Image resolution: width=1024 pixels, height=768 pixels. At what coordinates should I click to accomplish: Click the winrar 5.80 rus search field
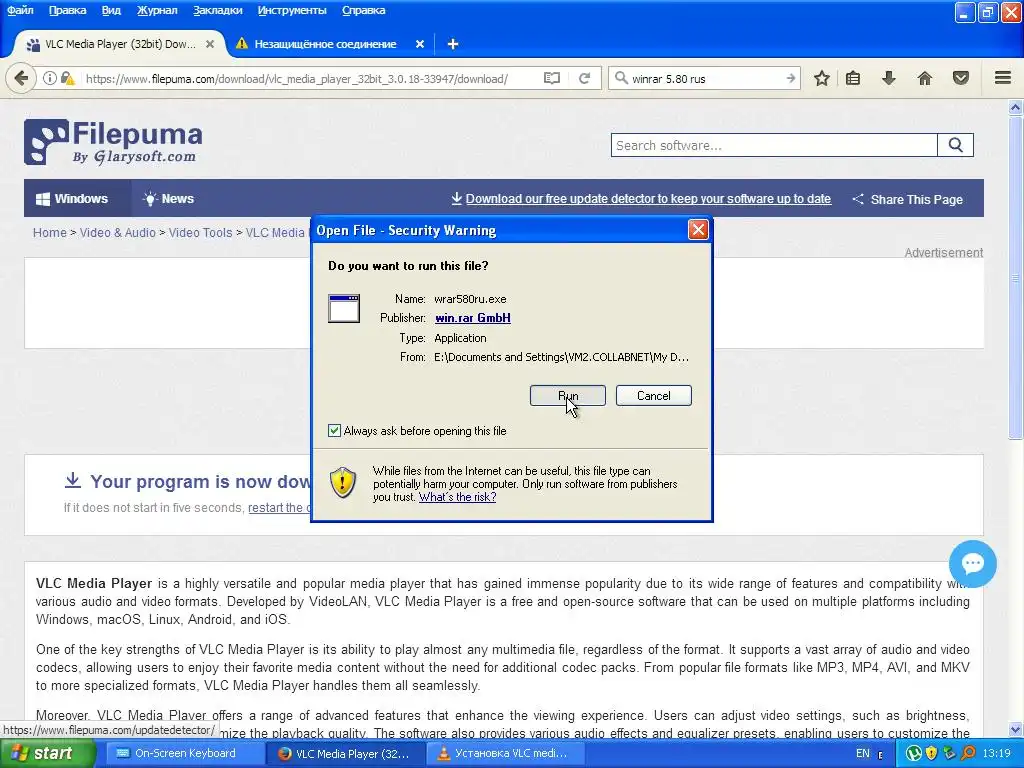705,79
